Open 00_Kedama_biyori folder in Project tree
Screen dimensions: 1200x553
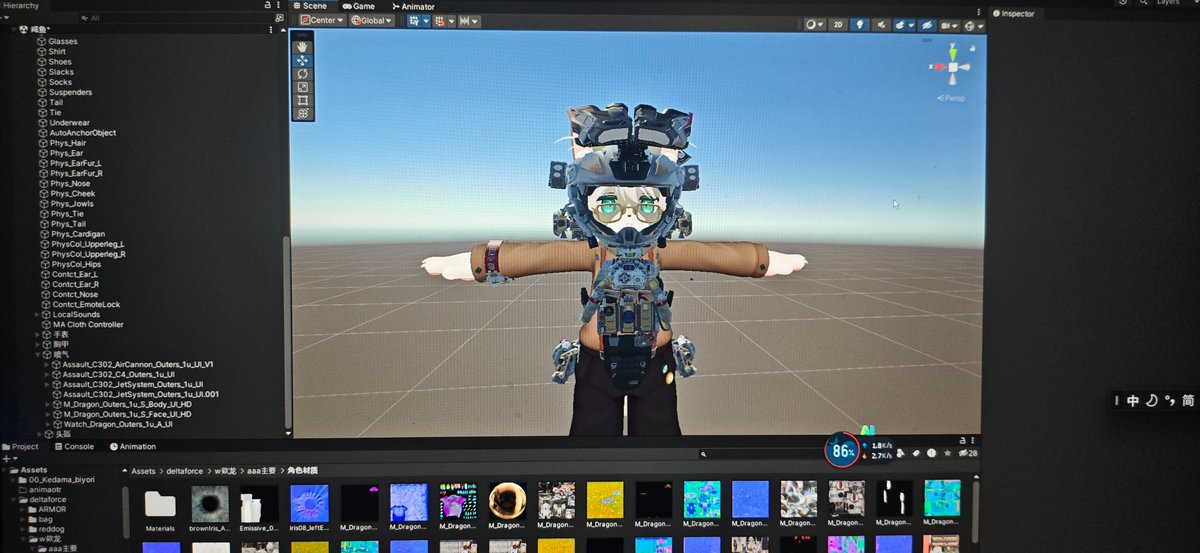click(x=58, y=480)
